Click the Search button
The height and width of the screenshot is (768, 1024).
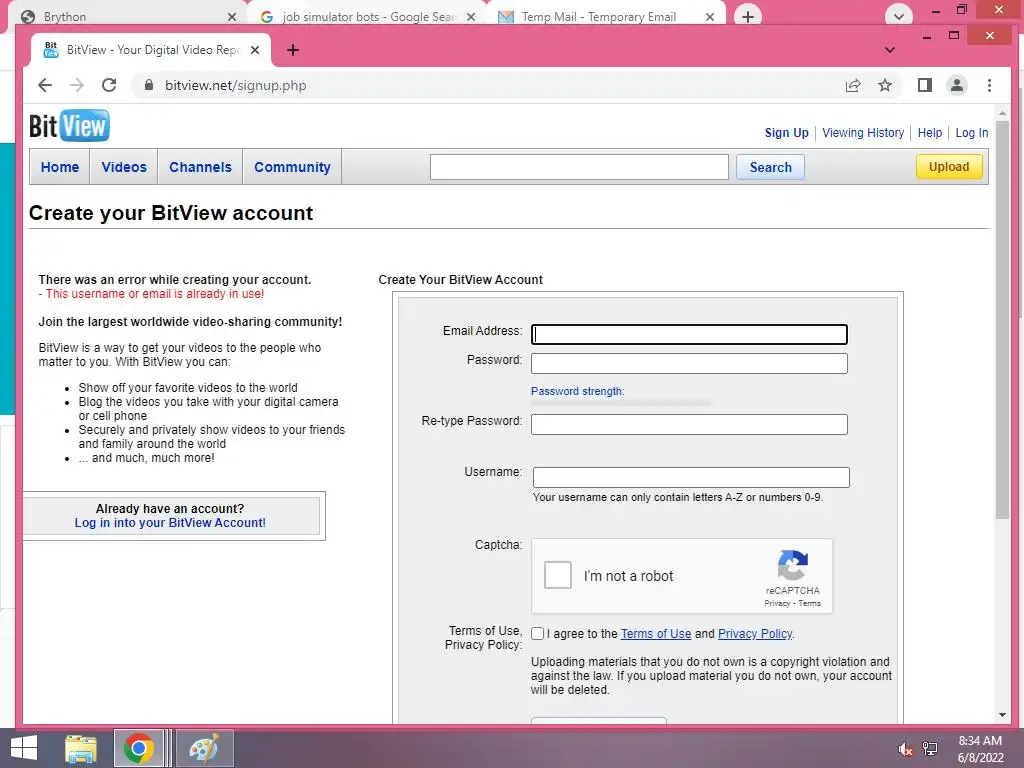[771, 167]
